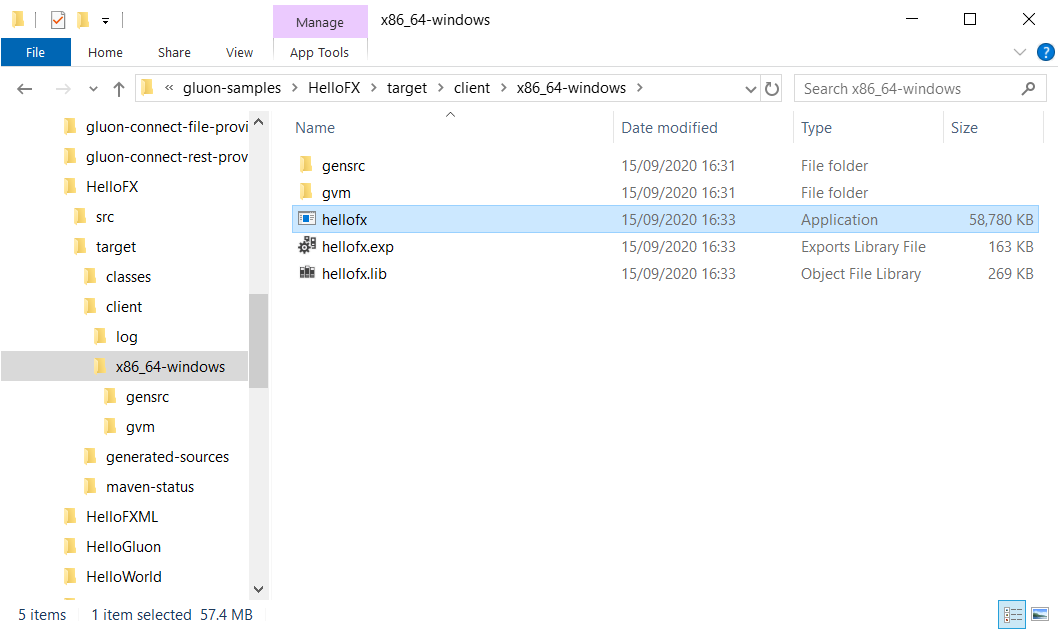The height and width of the screenshot is (629, 1058).
Task: Expand the arrow after gluon-samples breadcrumb
Action: [295, 88]
